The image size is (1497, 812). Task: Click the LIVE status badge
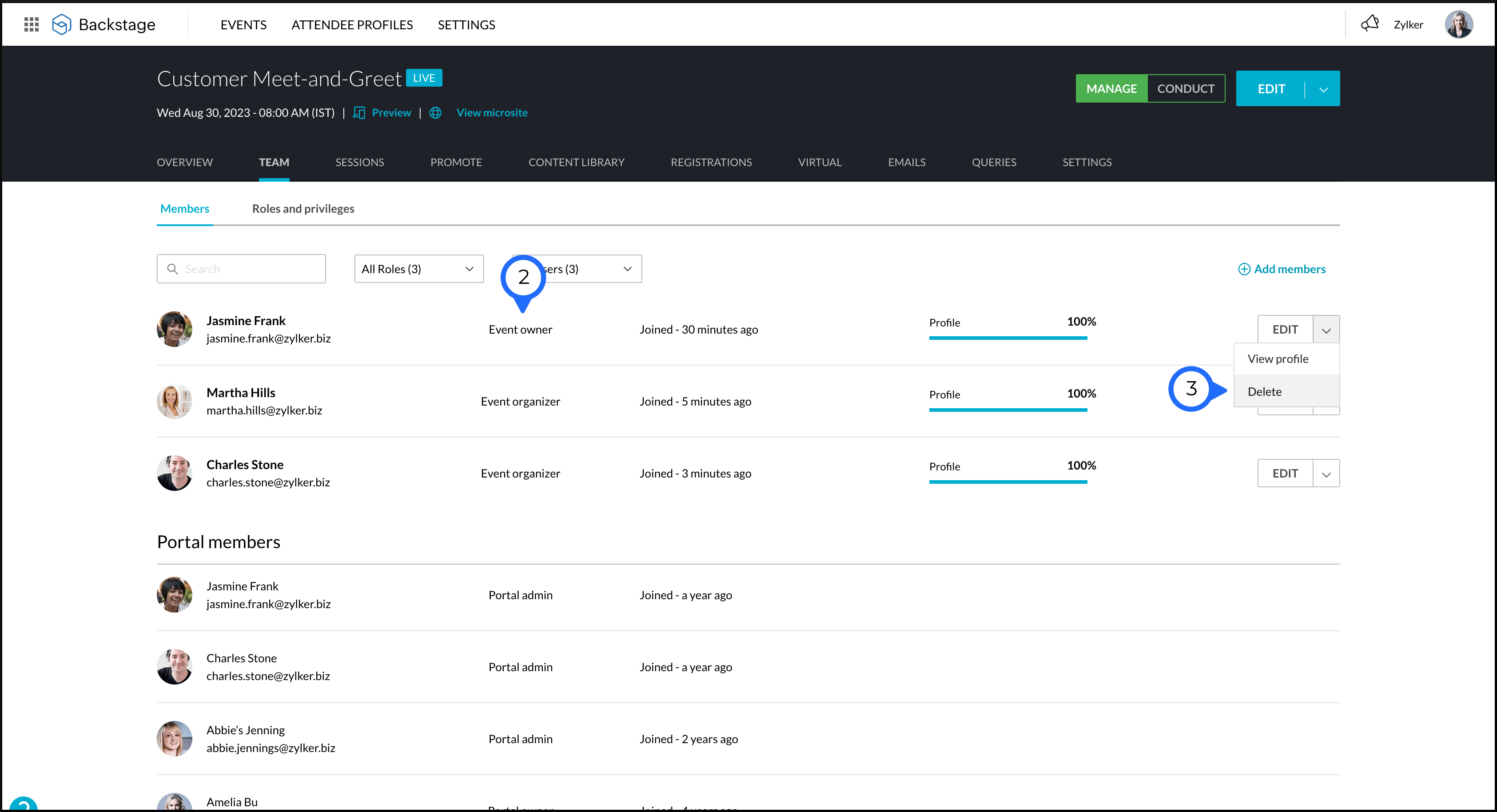(x=424, y=78)
